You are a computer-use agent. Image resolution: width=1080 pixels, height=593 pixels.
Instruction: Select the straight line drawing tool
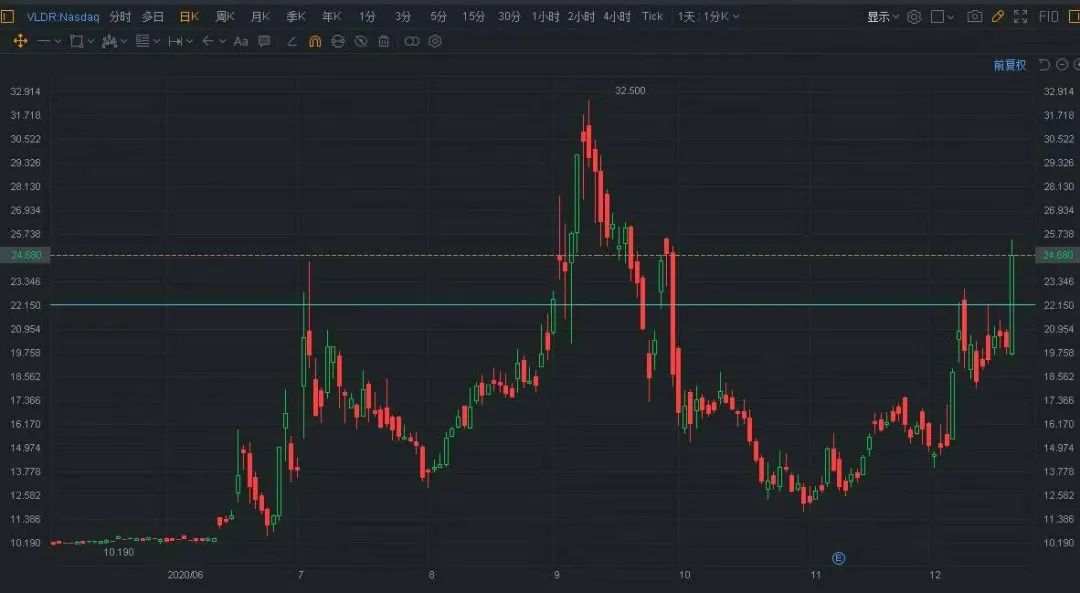(43, 41)
